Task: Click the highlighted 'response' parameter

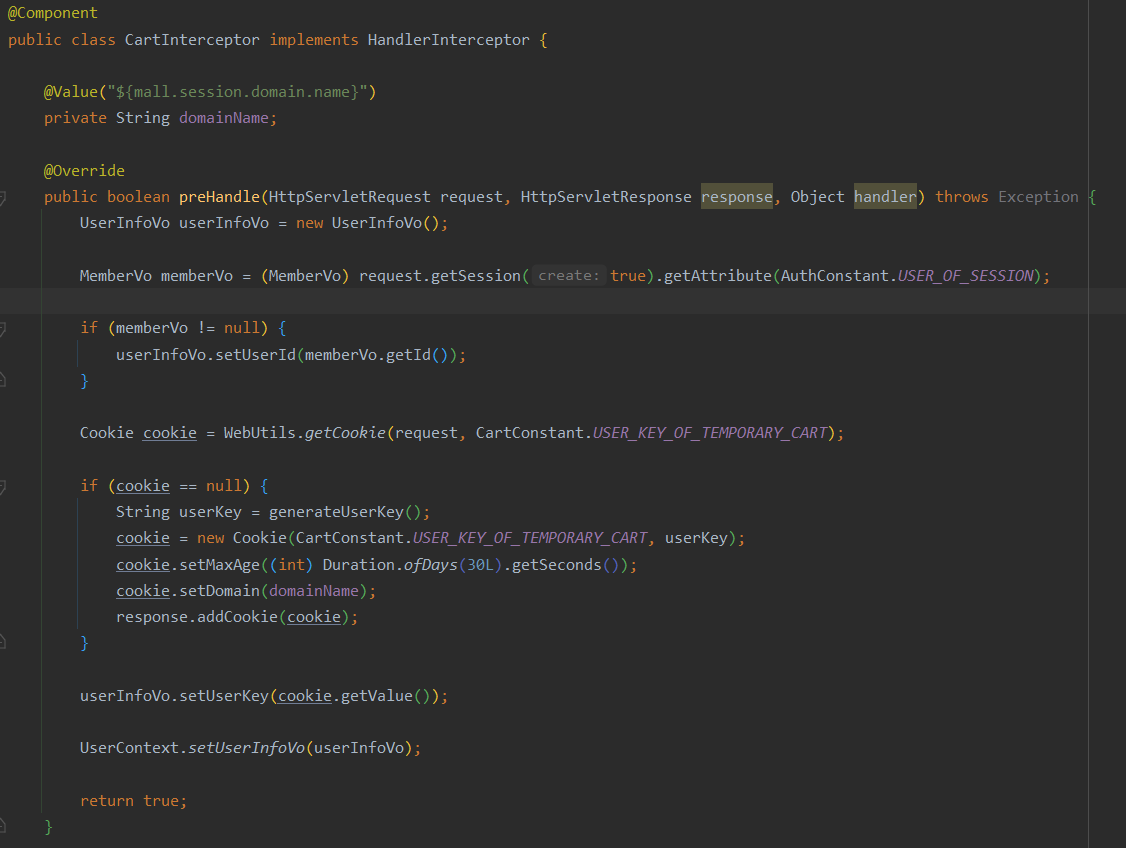Action: point(736,197)
